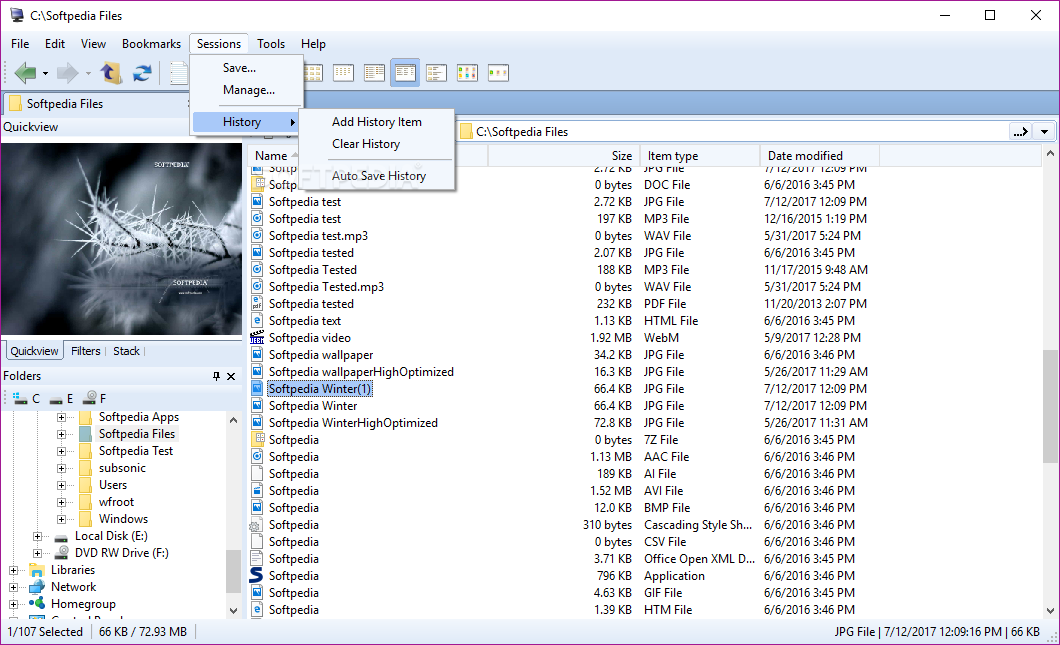Click the Softpedia video file icon
This screenshot has height=645, width=1060.
pos(257,337)
